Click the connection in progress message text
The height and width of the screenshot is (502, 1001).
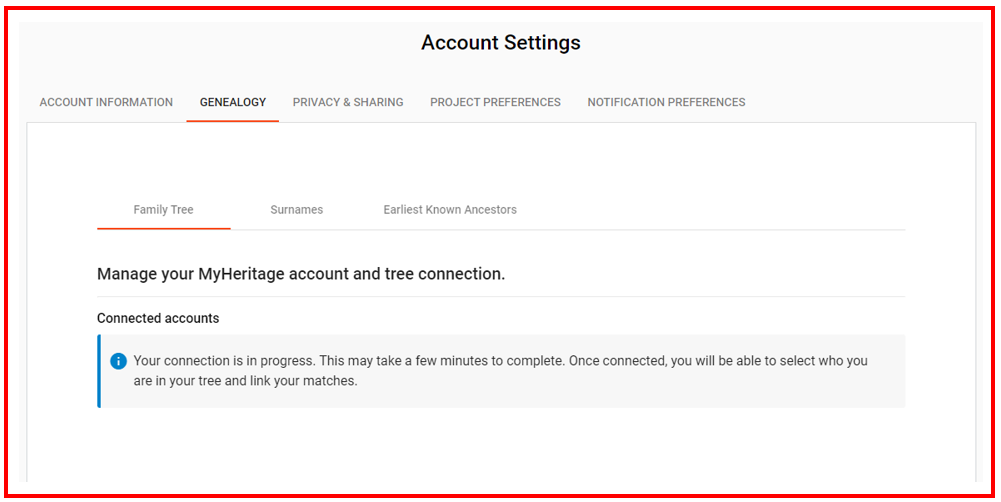click(x=500, y=361)
